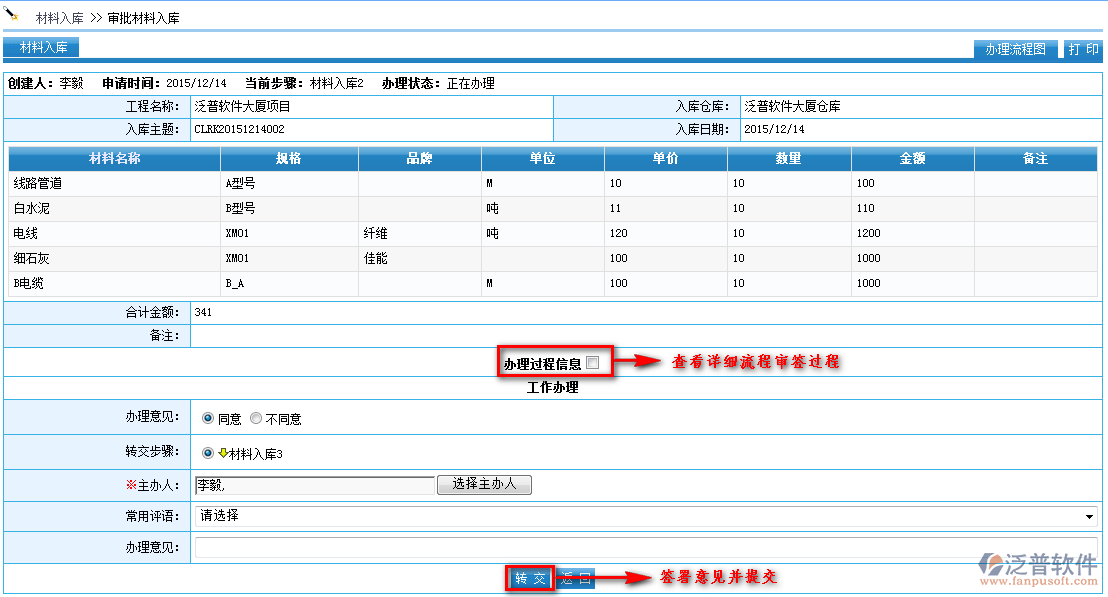Select the 不同意 radio button
Screen dimensions: 1108x597
(256, 418)
